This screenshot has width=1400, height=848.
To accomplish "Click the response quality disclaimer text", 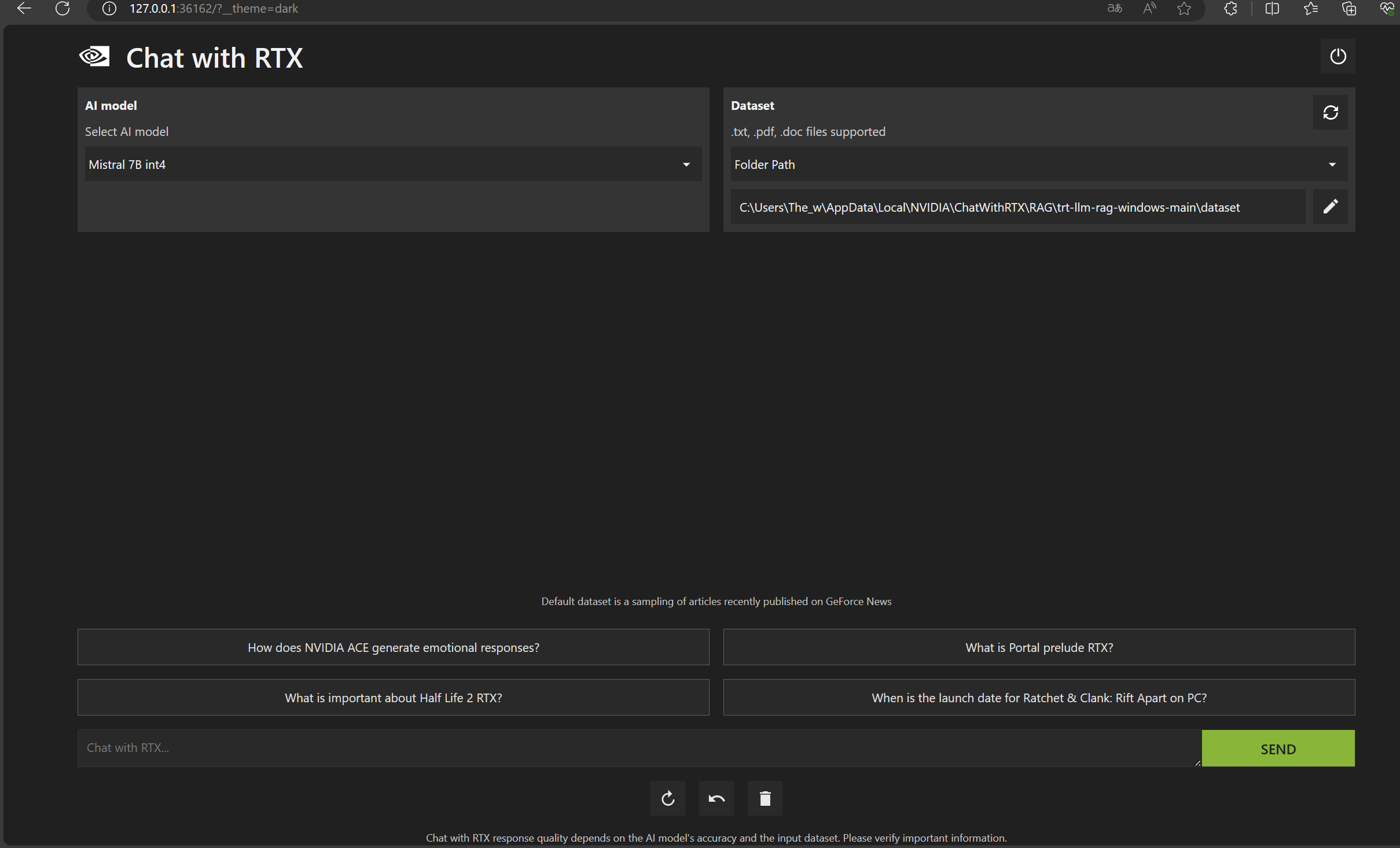I will (716, 838).
